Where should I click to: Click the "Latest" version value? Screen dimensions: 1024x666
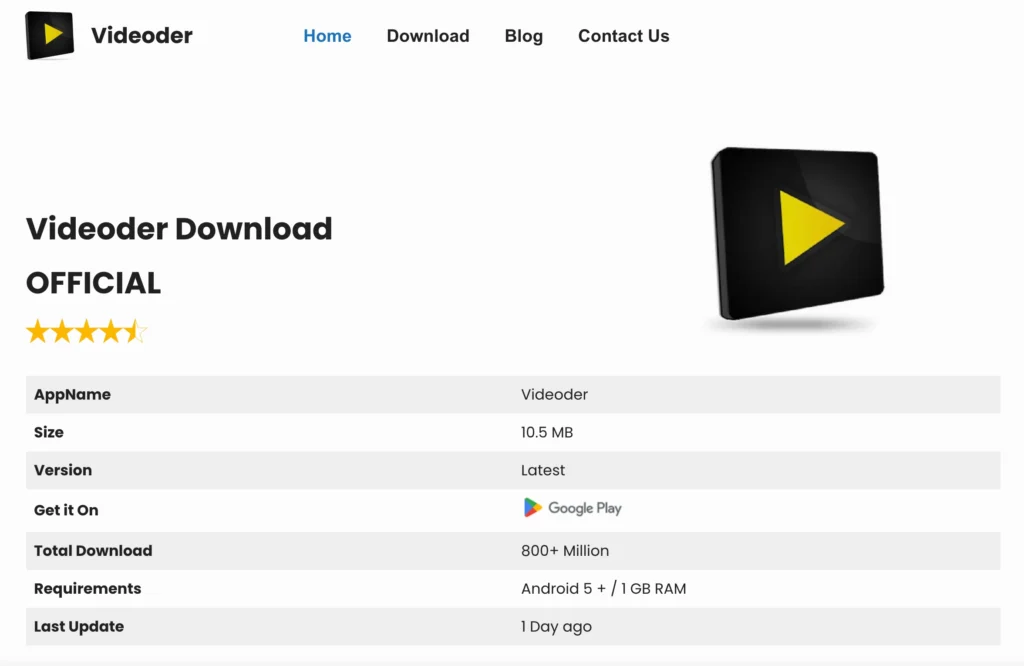[x=543, y=470]
